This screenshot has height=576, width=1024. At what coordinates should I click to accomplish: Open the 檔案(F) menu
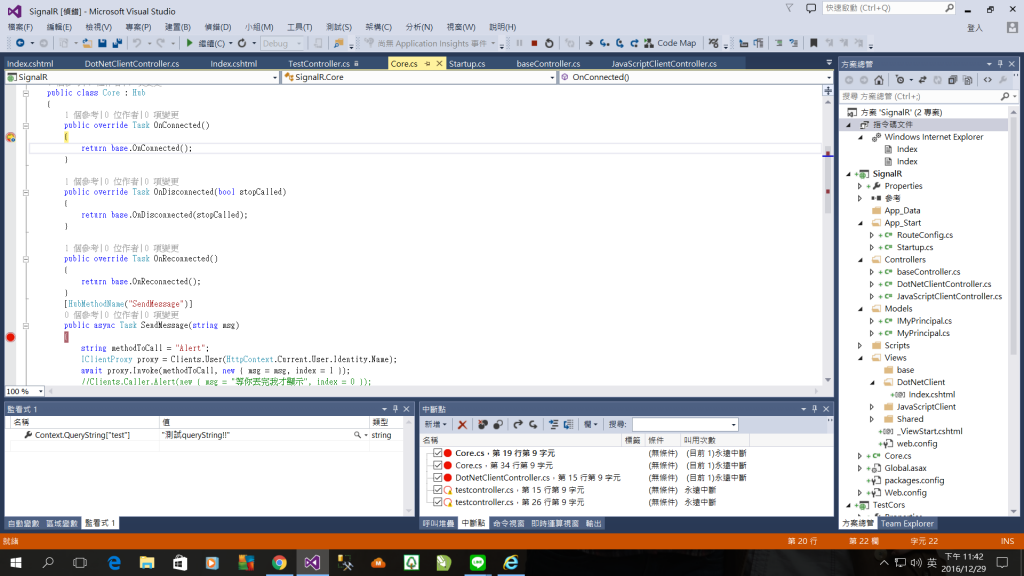pyautogui.click(x=20, y=27)
